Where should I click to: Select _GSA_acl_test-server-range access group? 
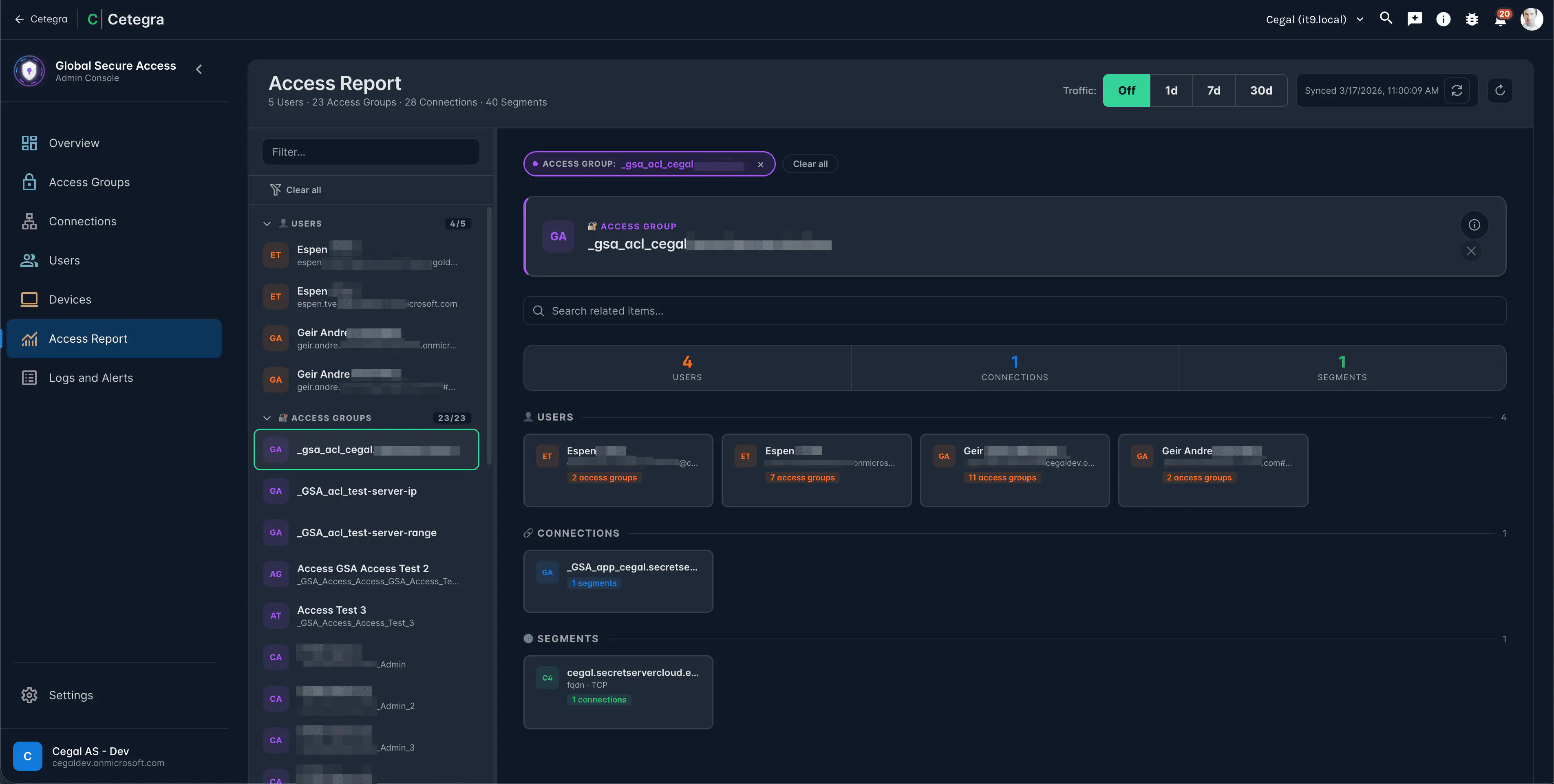[366, 533]
